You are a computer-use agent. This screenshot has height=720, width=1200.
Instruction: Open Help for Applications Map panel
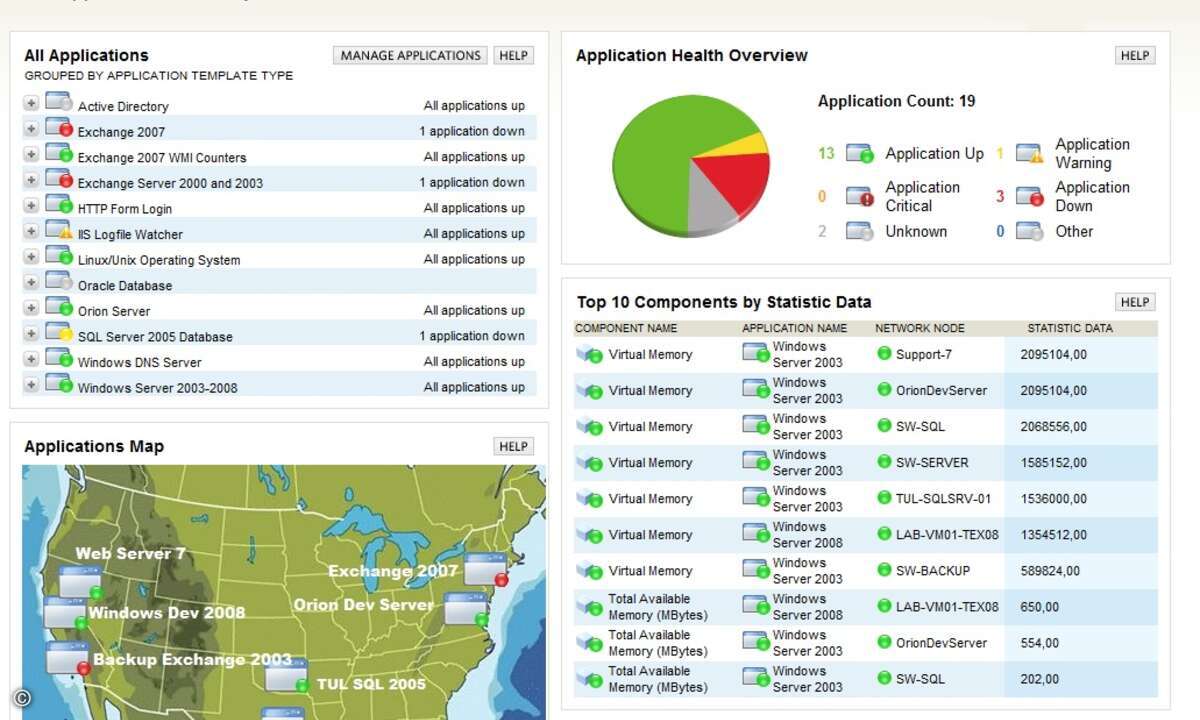click(x=513, y=446)
